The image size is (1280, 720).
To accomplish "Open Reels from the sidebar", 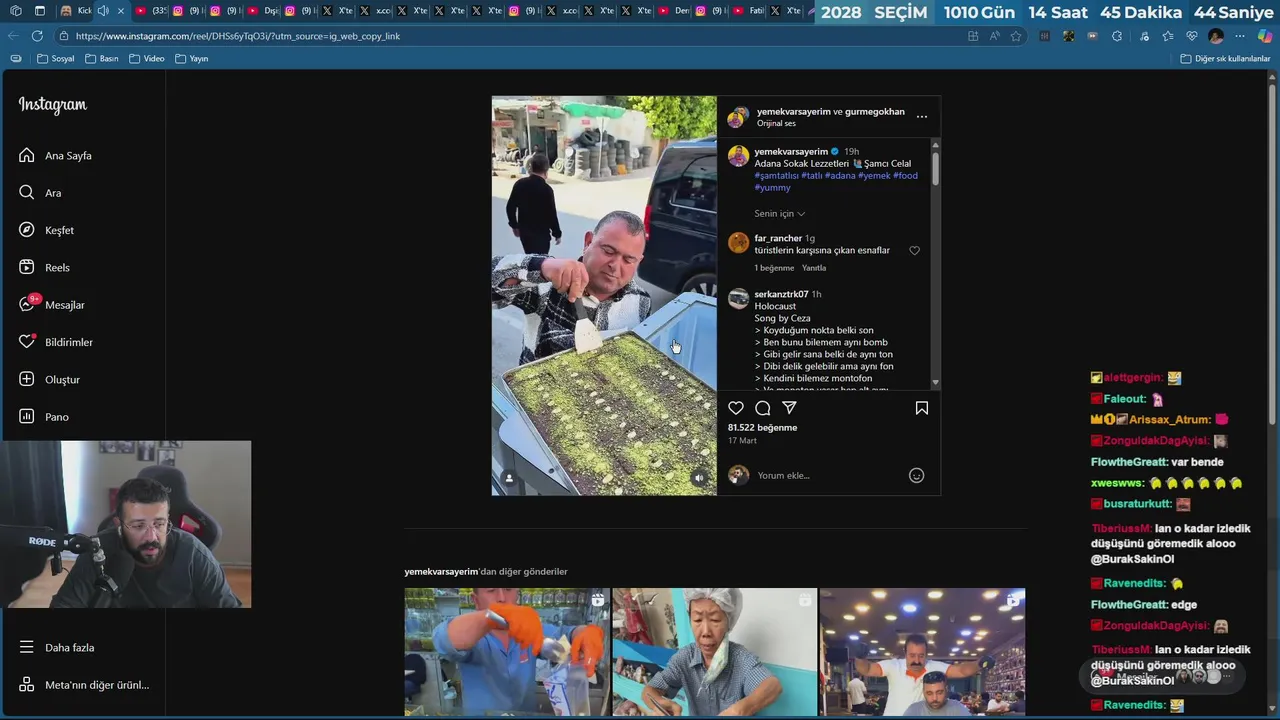I will tap(44, 268).
